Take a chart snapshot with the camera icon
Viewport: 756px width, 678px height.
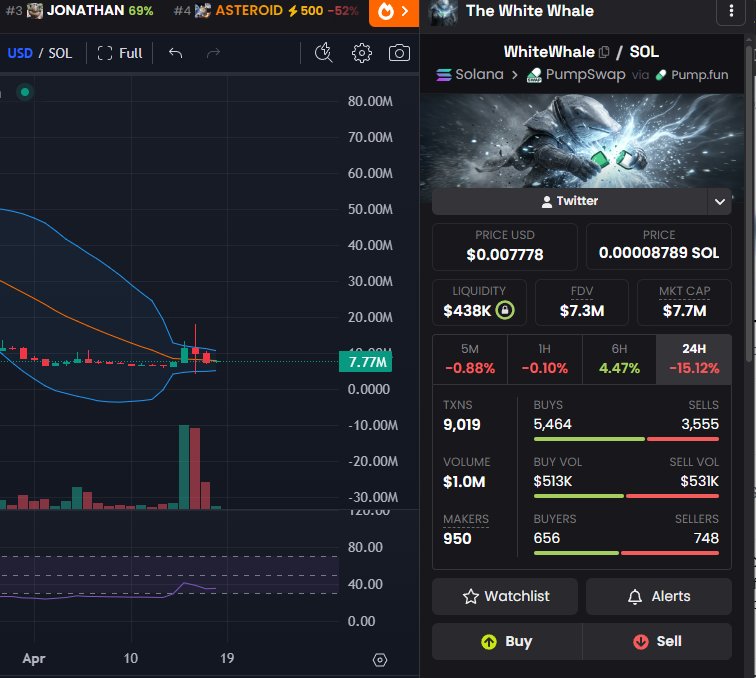(x=399, y=53)
